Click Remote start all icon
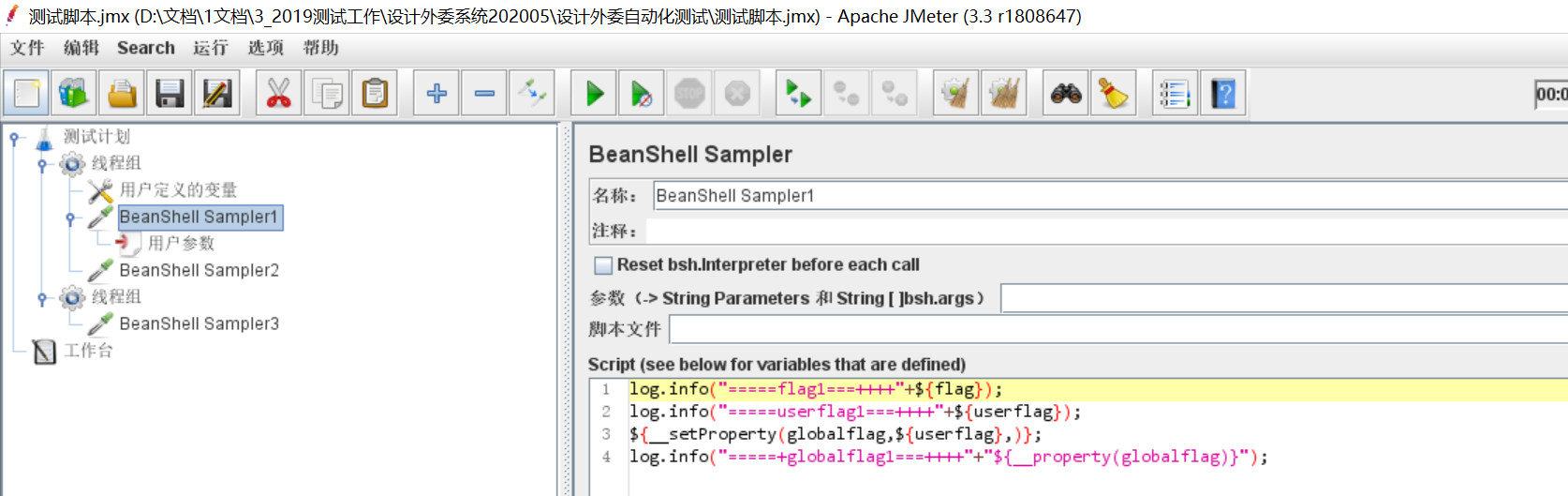 point(799,93)
